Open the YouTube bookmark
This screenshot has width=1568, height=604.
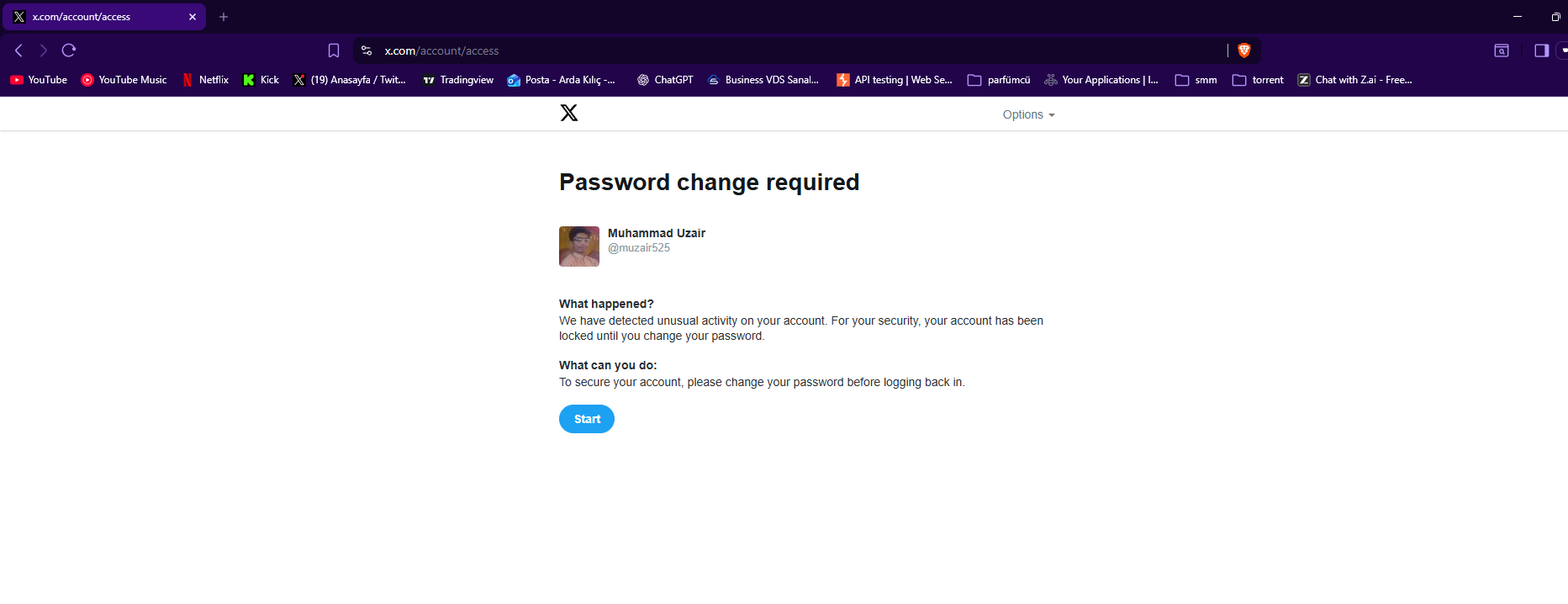pyautogui.click(x=39, y=80)
